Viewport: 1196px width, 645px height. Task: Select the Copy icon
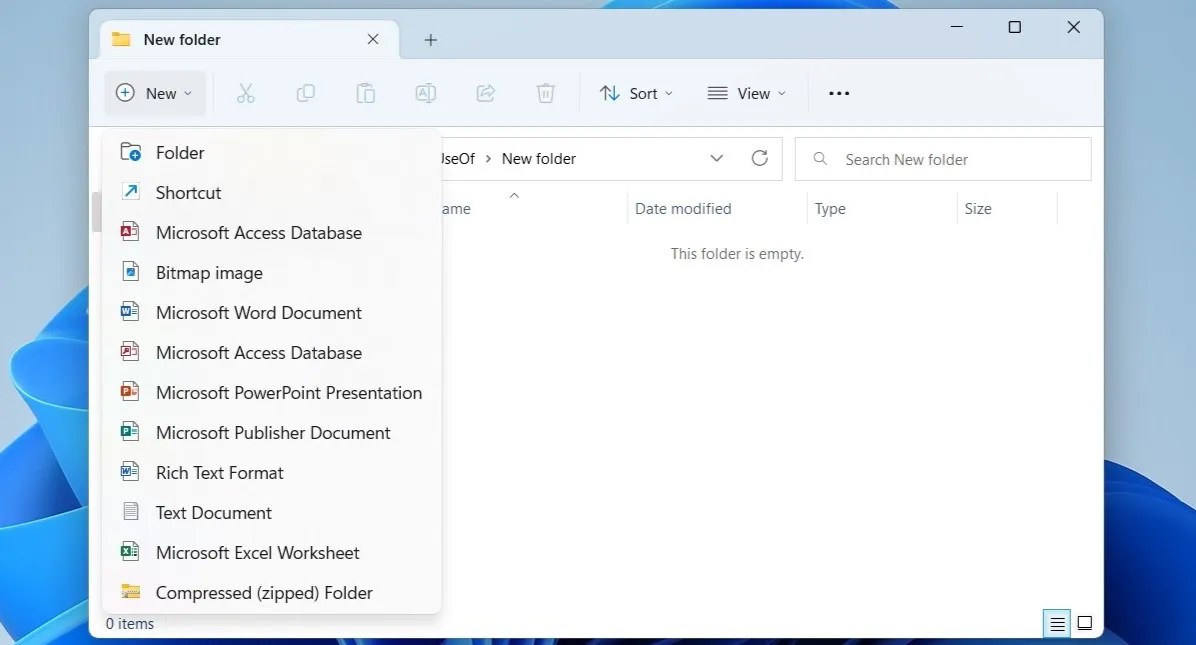306,93
